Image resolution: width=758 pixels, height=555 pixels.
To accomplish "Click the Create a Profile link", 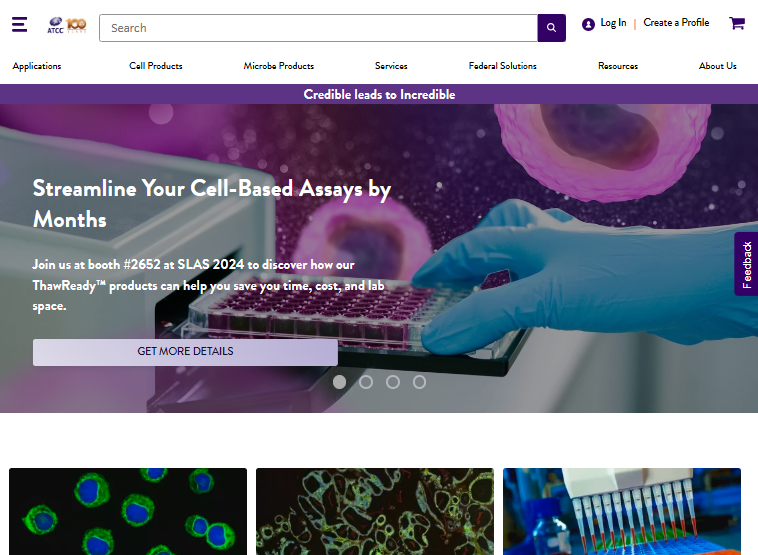I will coord(676,23).
